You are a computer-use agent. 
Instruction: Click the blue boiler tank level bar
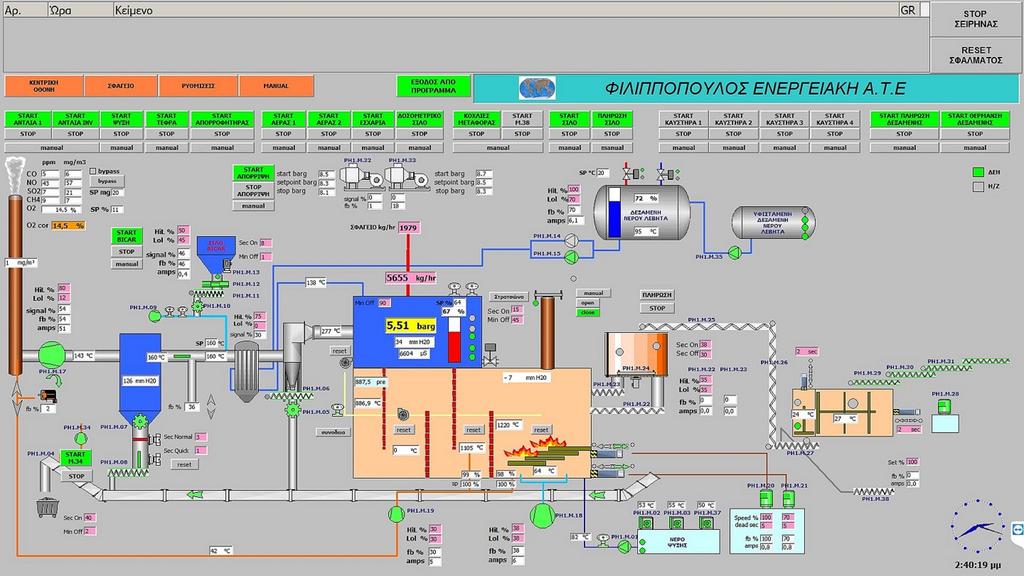pos(614,213)
